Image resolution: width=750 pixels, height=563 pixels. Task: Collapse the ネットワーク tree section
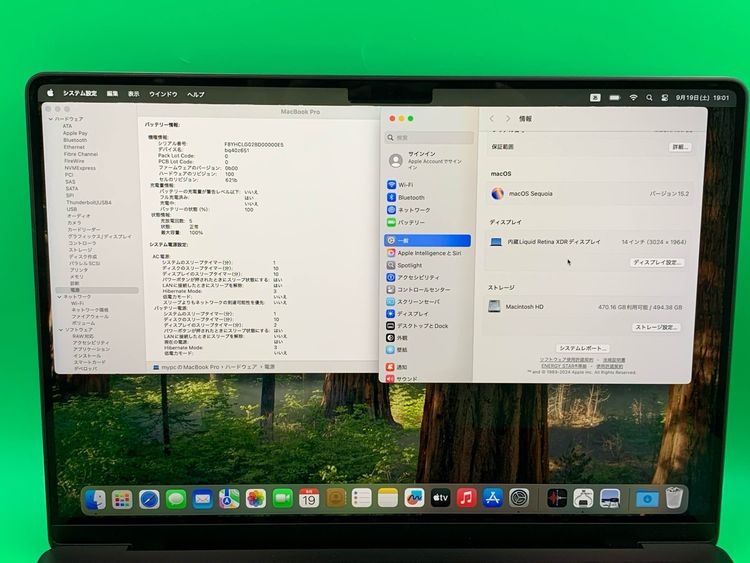click(x=59, y=297)
